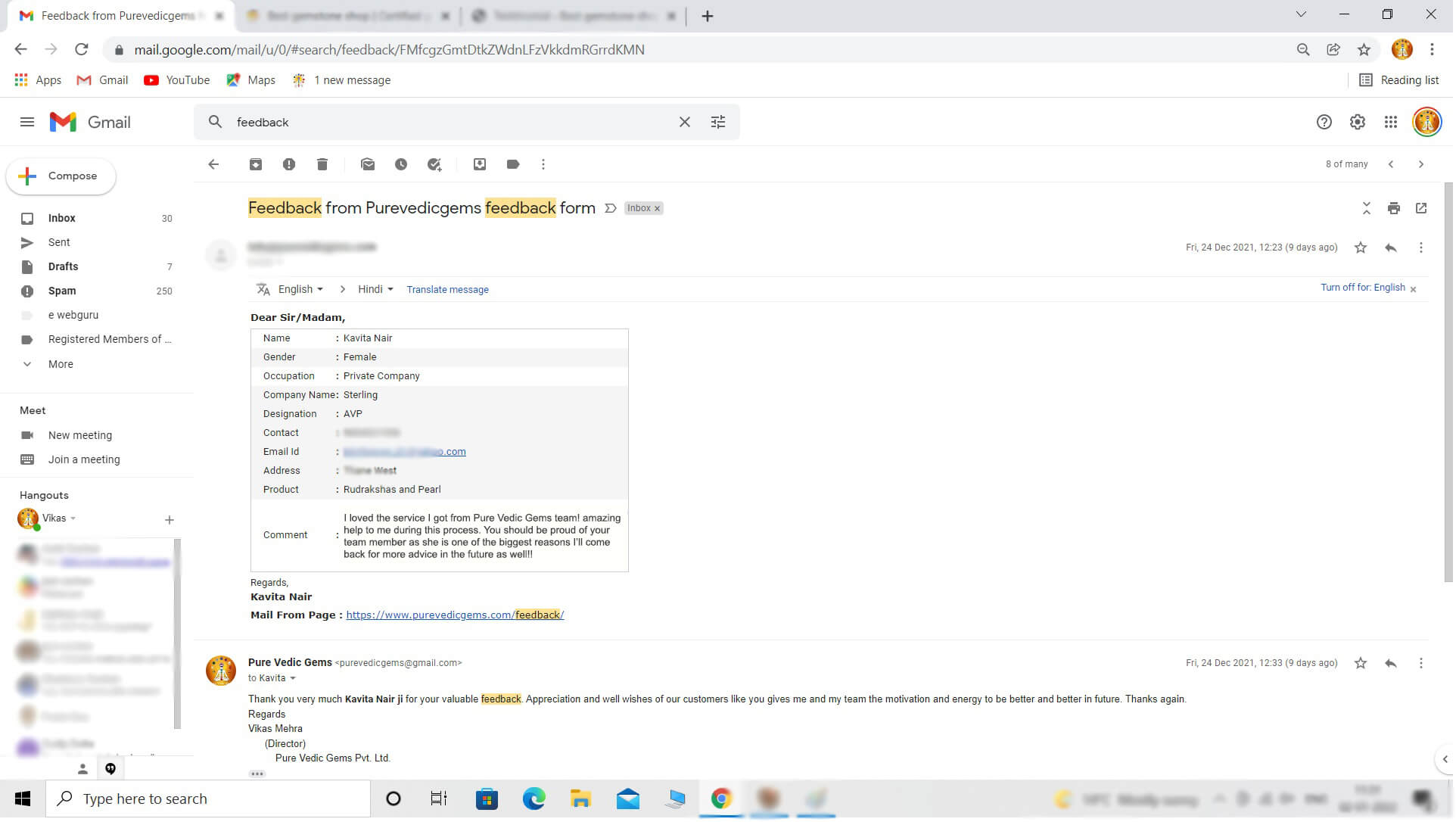Open YouTube bookmark in bookmarks bar
The image size is (1456, 822).
point(177,80)
